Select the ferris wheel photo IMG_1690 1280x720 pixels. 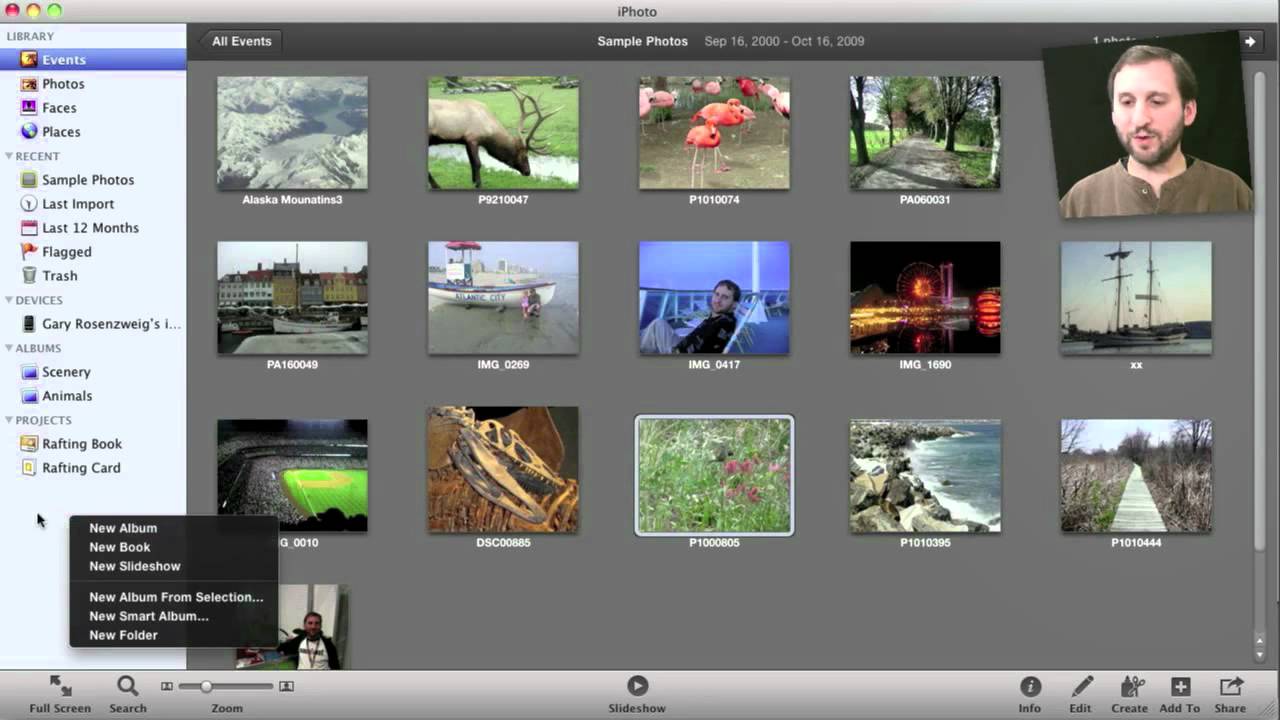pyautogui.click(x=925, y=298)
